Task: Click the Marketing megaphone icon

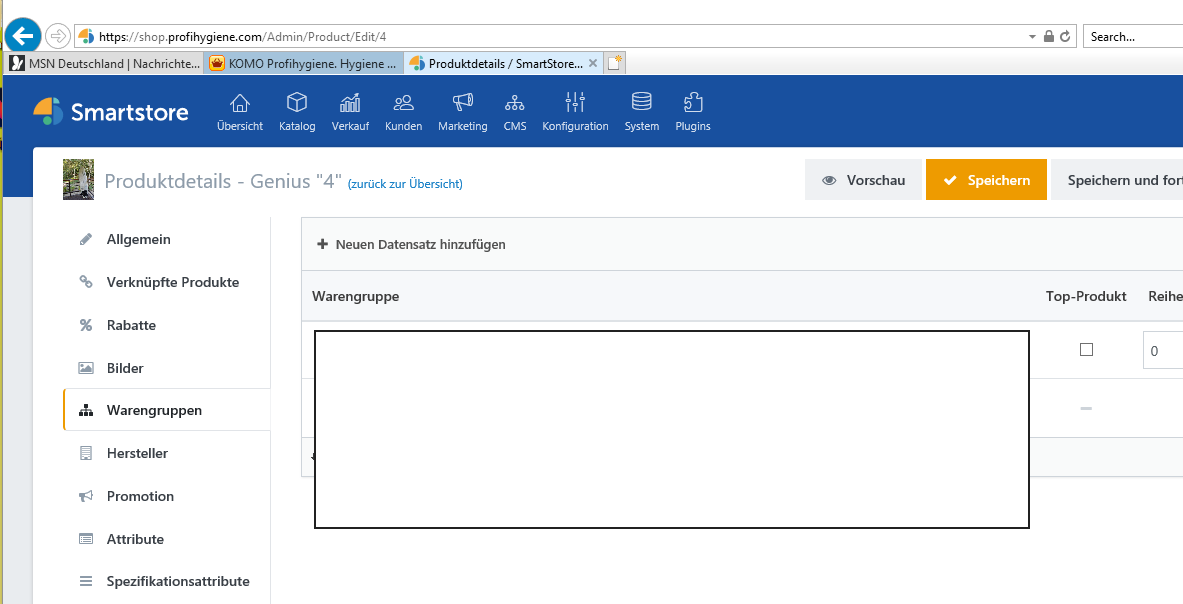Action: pos(462,103)
